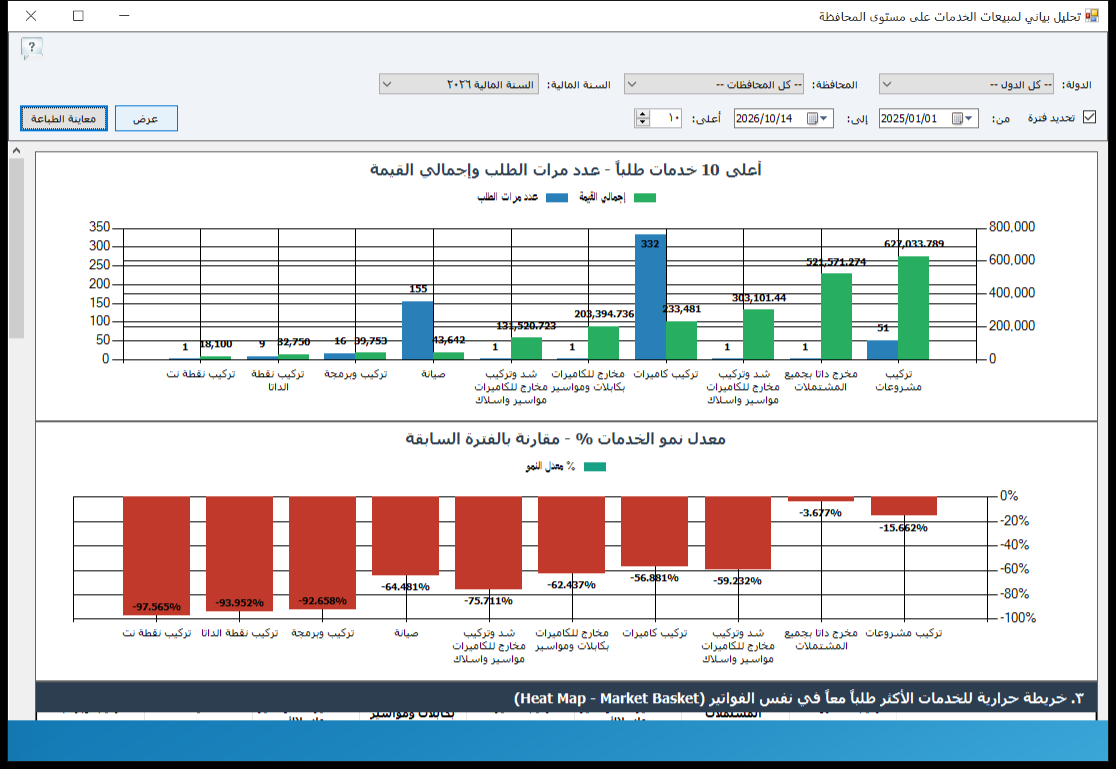Click the blue bar labeled 332
The width and height of the screenshot is (1116, 769).
click(651, 297)
